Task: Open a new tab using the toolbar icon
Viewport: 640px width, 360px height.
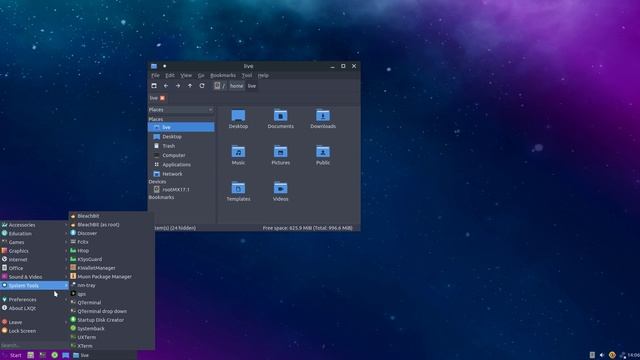Action: tap(154, 86)
